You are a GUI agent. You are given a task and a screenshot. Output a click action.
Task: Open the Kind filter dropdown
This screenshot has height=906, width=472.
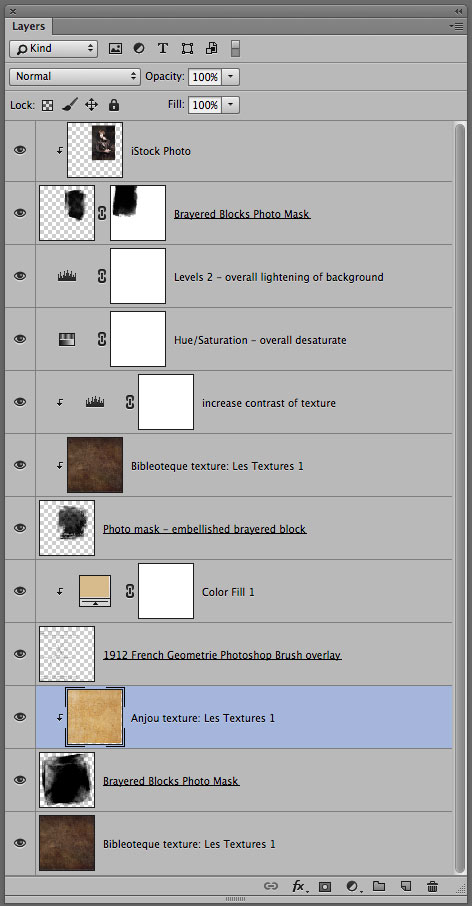[x=53, y=49]
